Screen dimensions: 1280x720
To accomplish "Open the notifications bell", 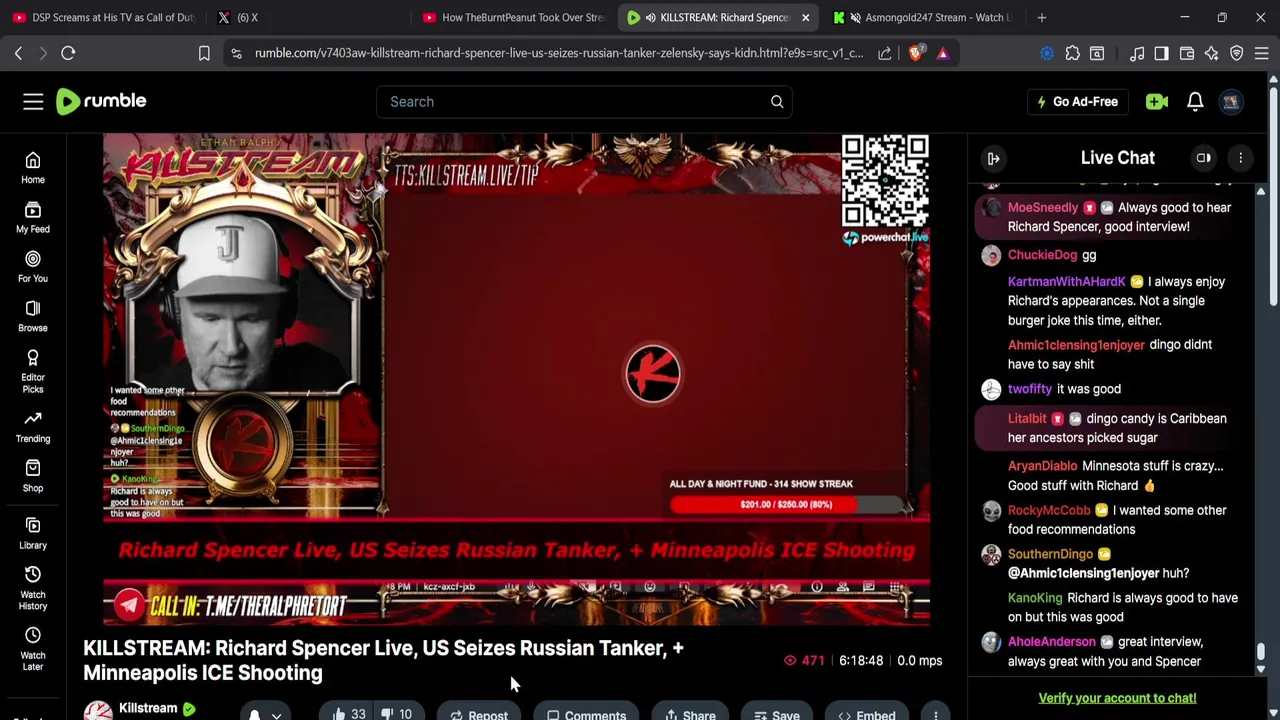I will coord(1195,101).
